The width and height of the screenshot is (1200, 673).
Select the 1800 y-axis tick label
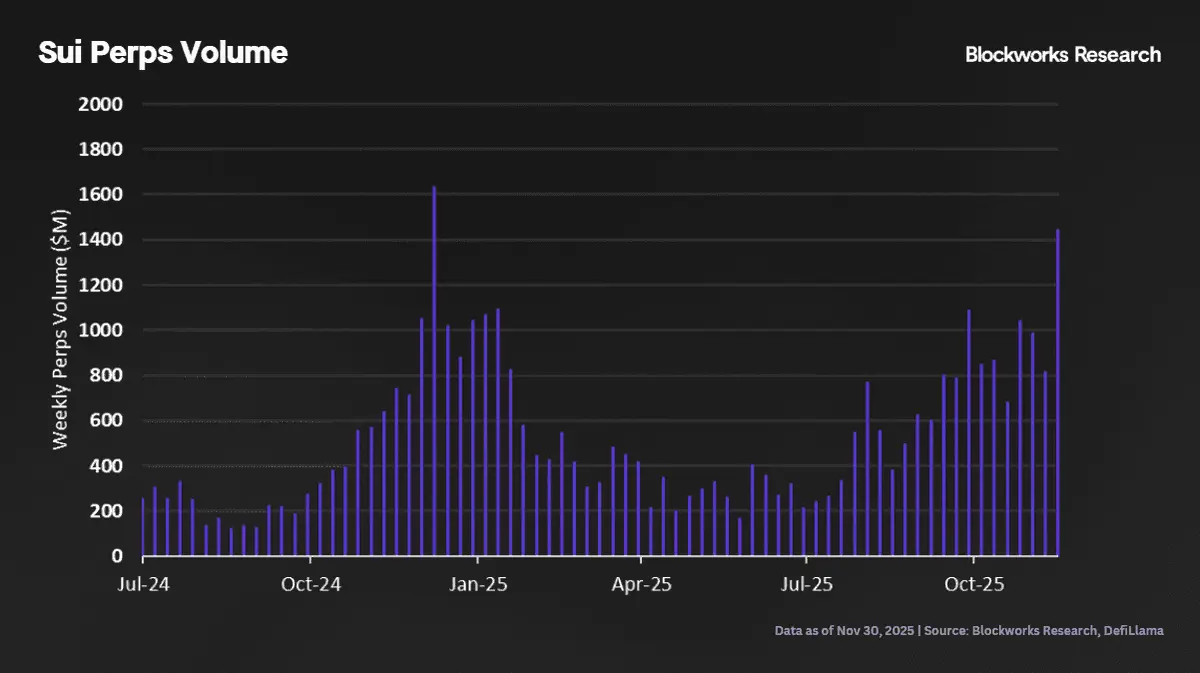(100, 149)
